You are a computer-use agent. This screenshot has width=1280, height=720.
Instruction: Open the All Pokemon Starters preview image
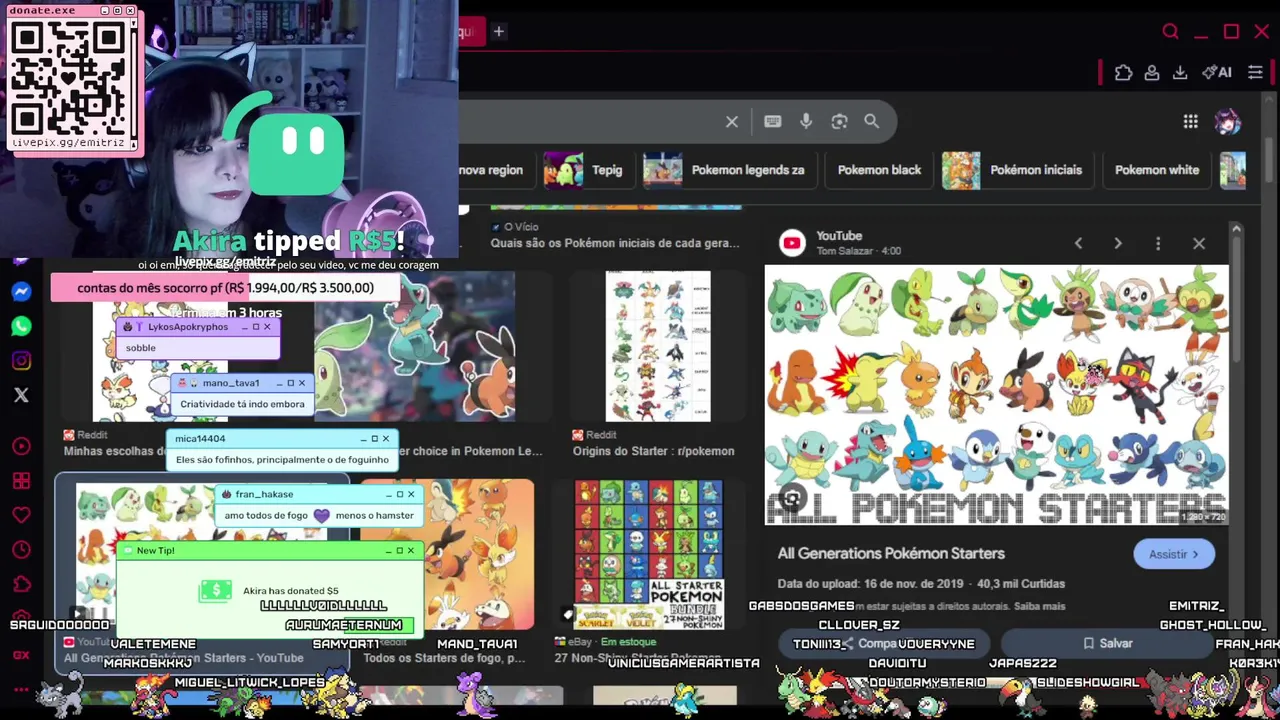[996, 395]
